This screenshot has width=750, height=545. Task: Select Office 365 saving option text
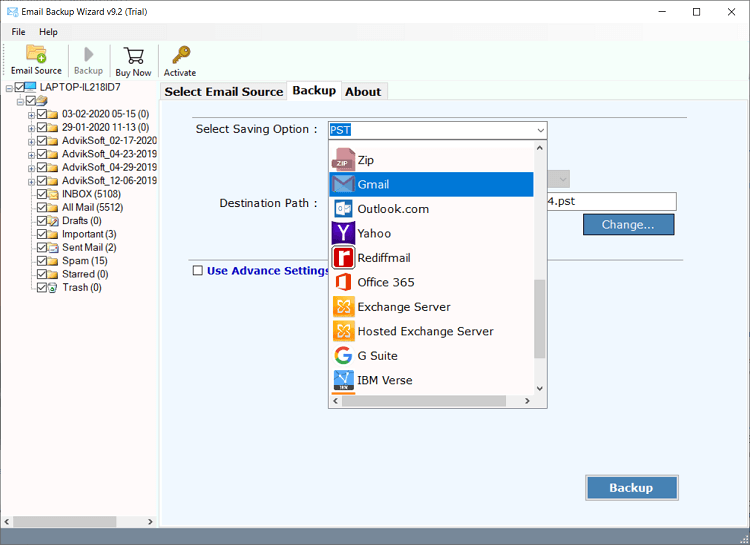(386, 282)
